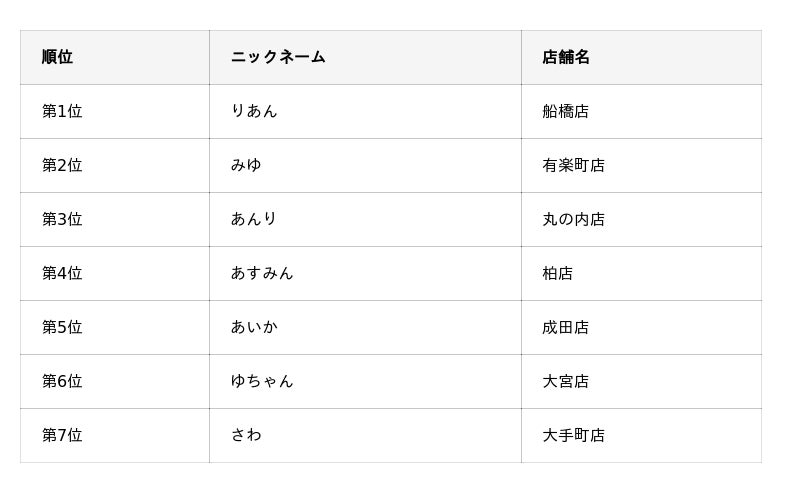Viewport: 800px width, 493px height.
Task: Select the 第1位 rank cell
Action: coord(62,112)
